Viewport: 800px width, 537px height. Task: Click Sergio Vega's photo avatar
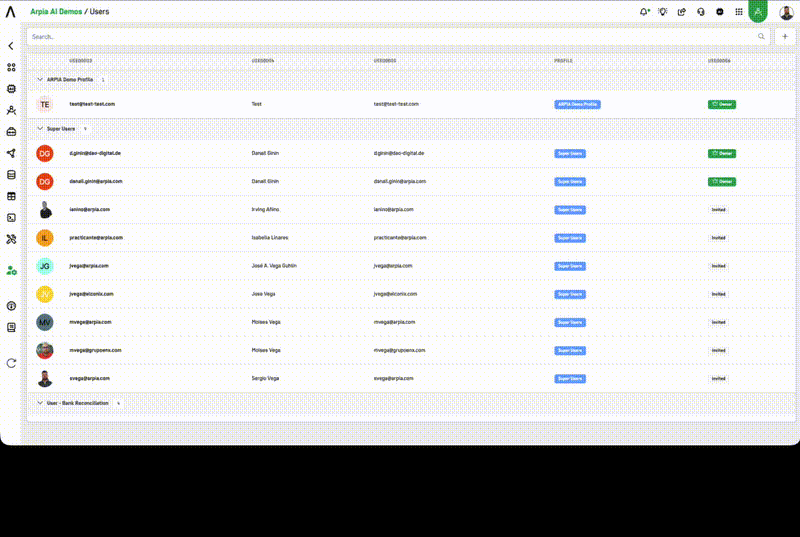[45, 378]
